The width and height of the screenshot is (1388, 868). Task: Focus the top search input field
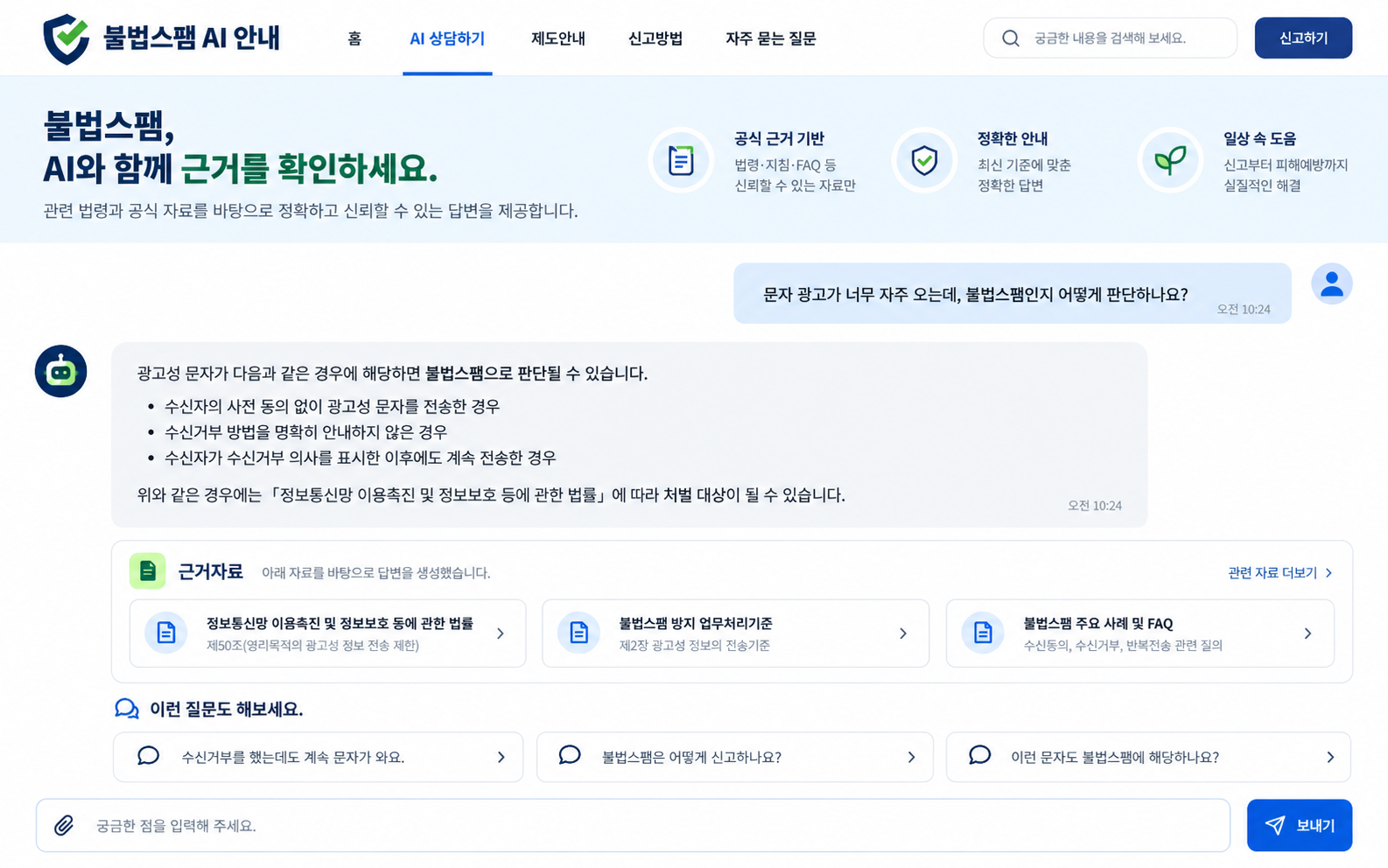click(1110, 38)
